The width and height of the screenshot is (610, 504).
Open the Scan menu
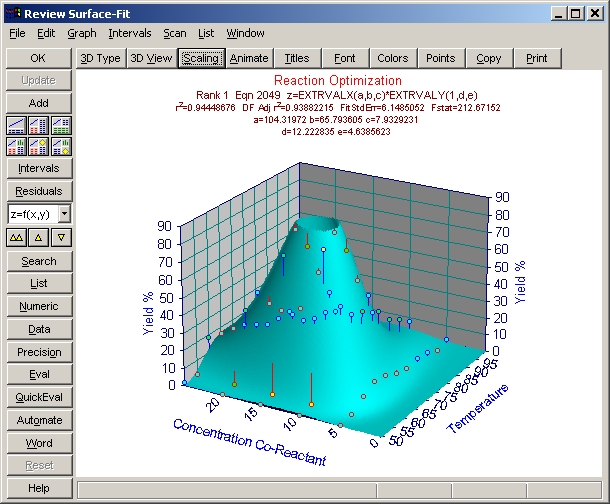(176, 33)
